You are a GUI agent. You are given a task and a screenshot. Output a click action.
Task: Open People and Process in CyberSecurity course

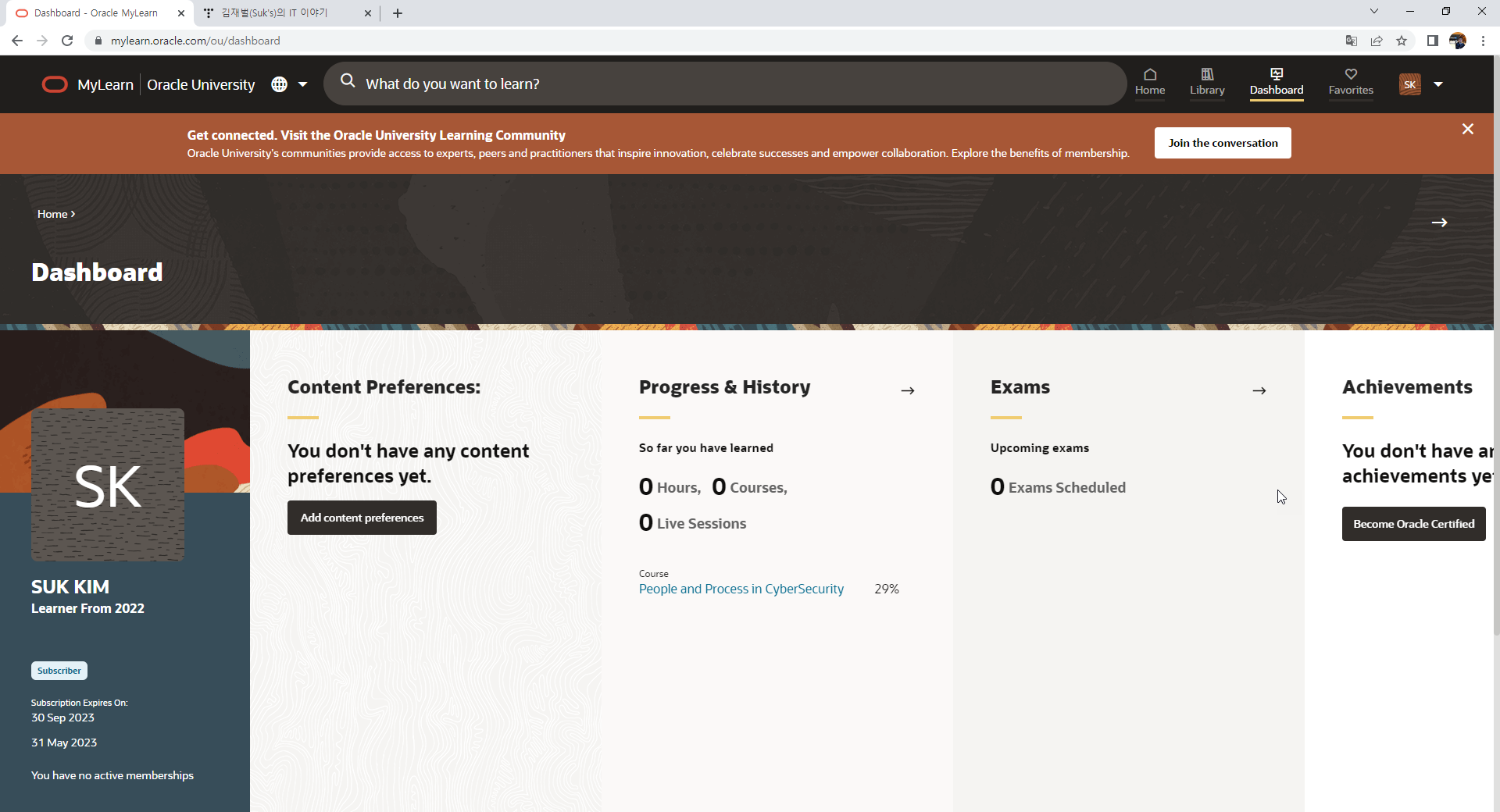click(x=741, y=589)
